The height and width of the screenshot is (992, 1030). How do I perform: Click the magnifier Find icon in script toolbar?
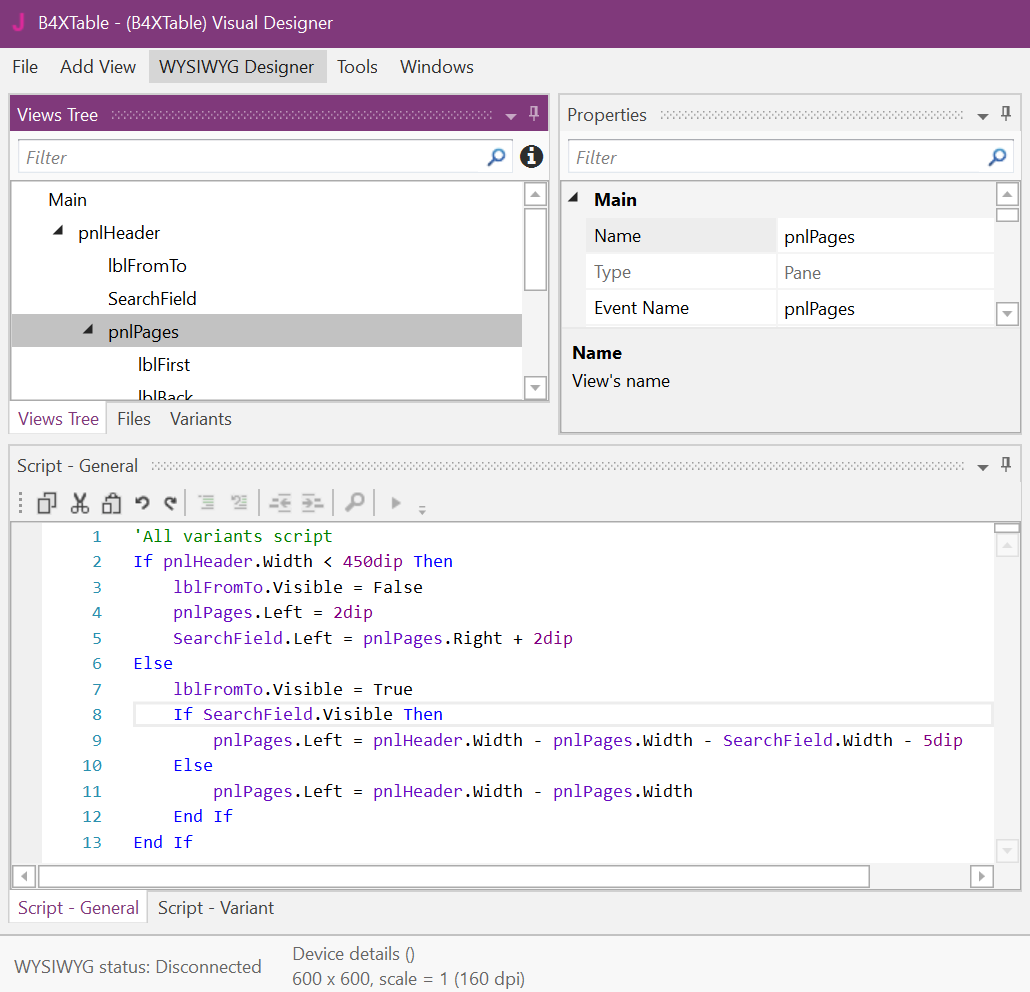point(354,502)
